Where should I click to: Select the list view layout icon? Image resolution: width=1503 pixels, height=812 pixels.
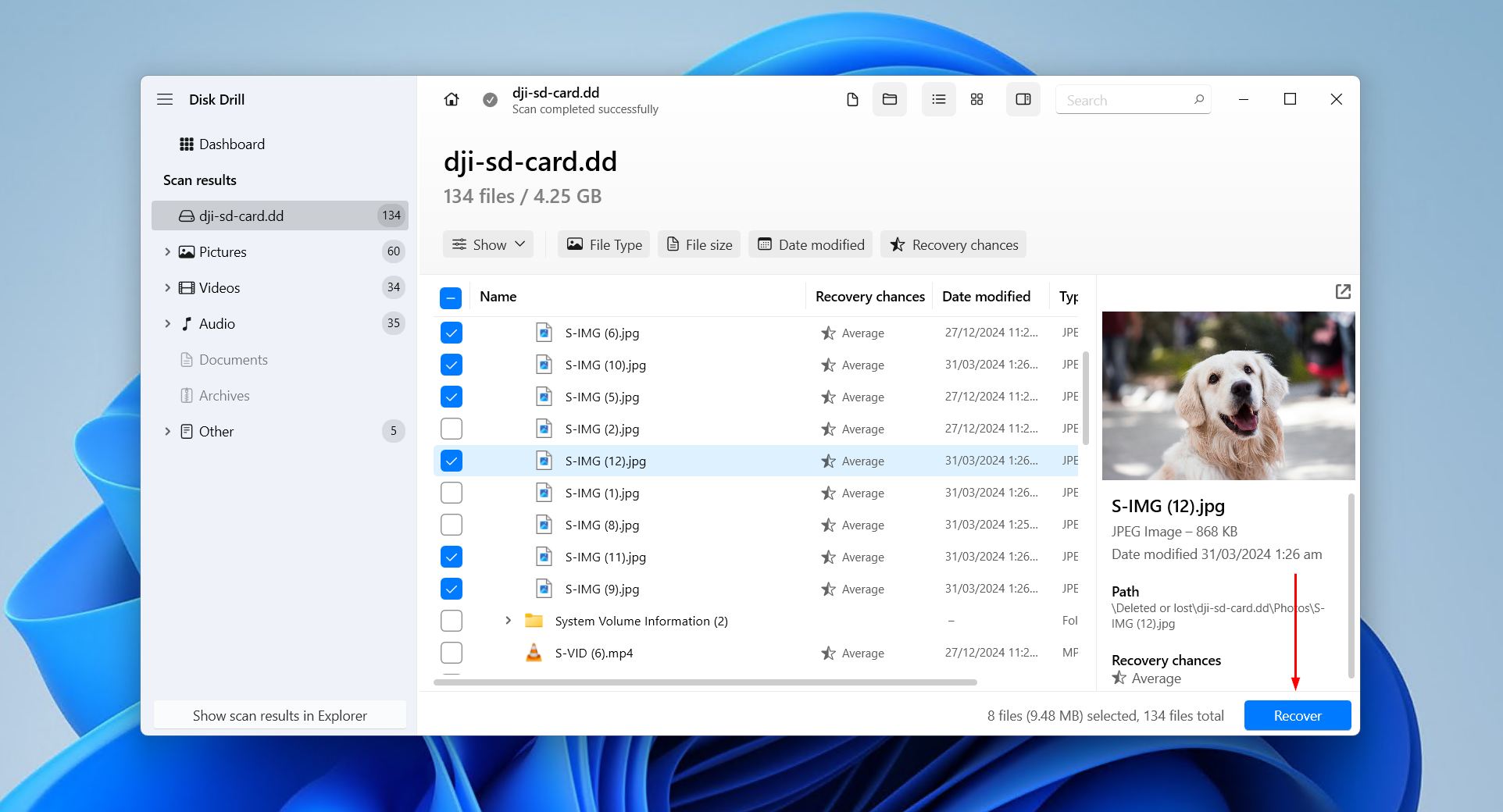938,99
